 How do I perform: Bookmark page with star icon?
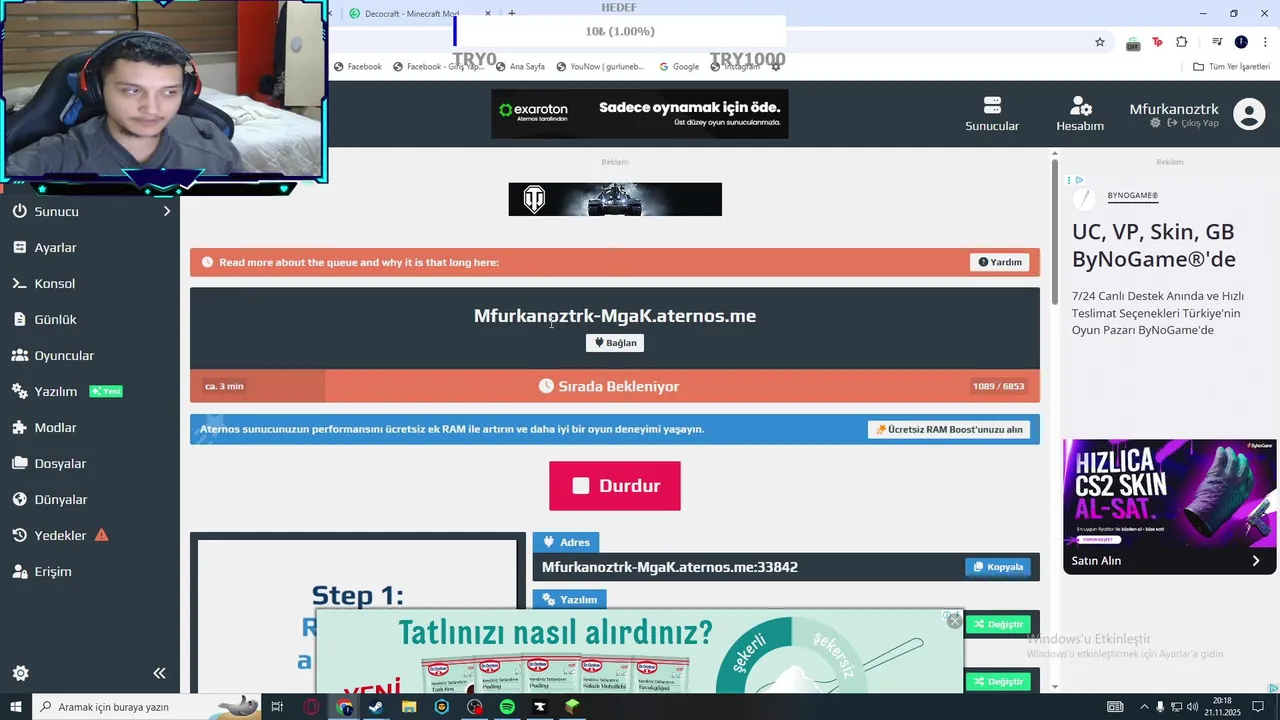1100,42
